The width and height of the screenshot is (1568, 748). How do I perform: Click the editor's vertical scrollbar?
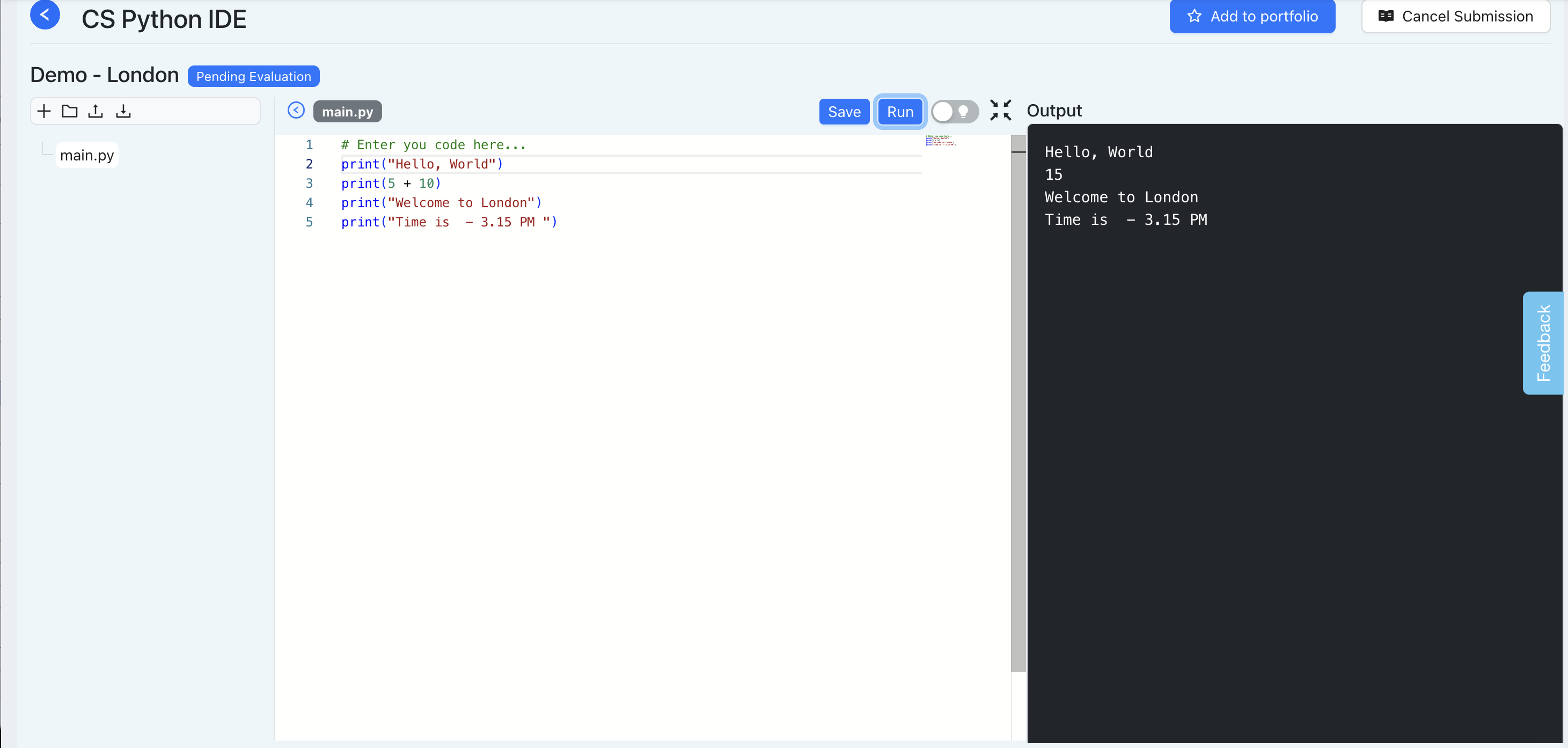1018,402
